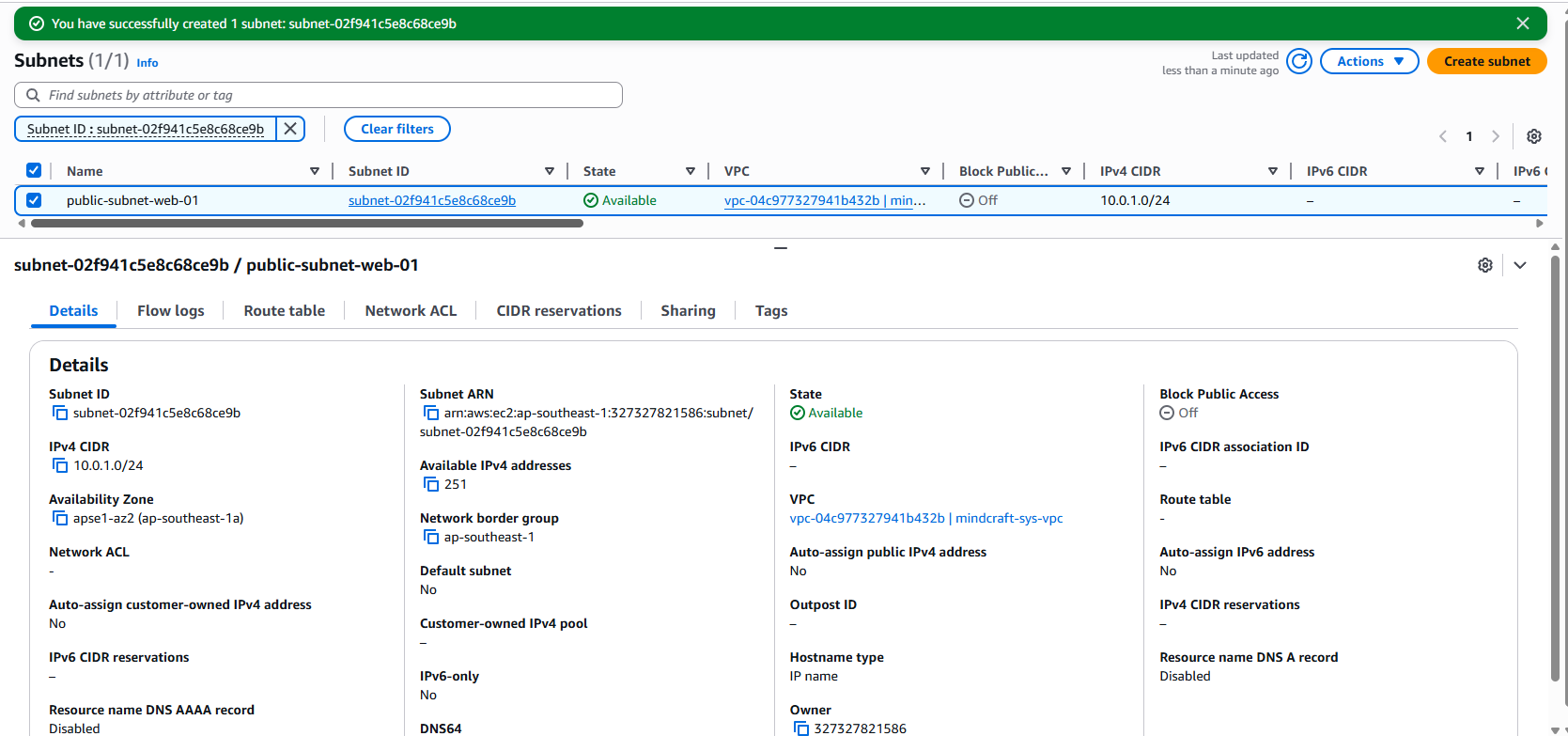Refresh the subnets list
This screenshot has width=1568, height=736.
(1298, 62)
